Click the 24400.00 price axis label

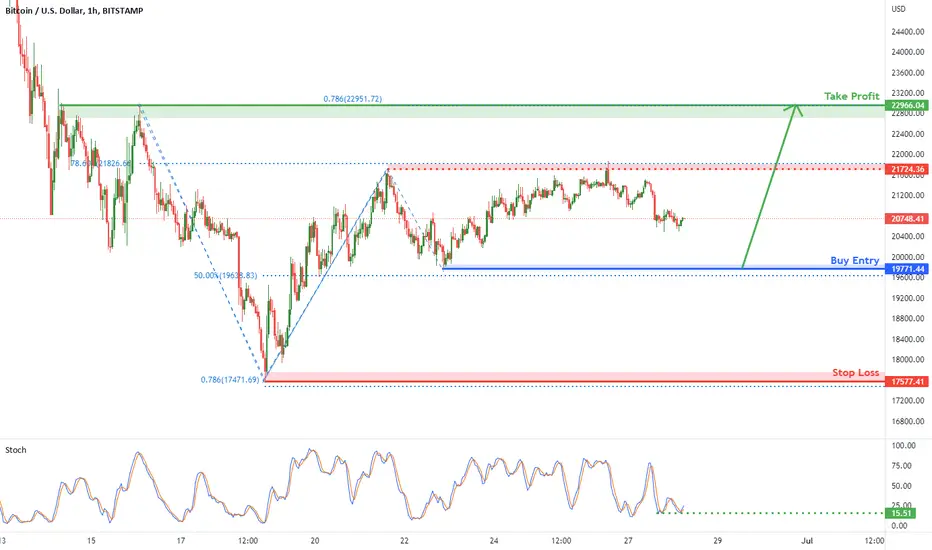[908, 32]
